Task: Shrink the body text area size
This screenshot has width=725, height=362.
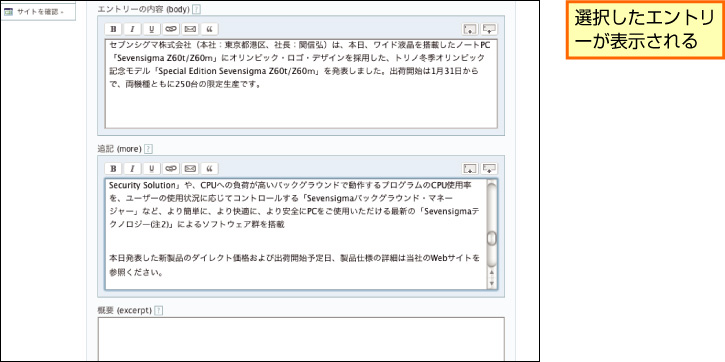Action: (470, 29)
